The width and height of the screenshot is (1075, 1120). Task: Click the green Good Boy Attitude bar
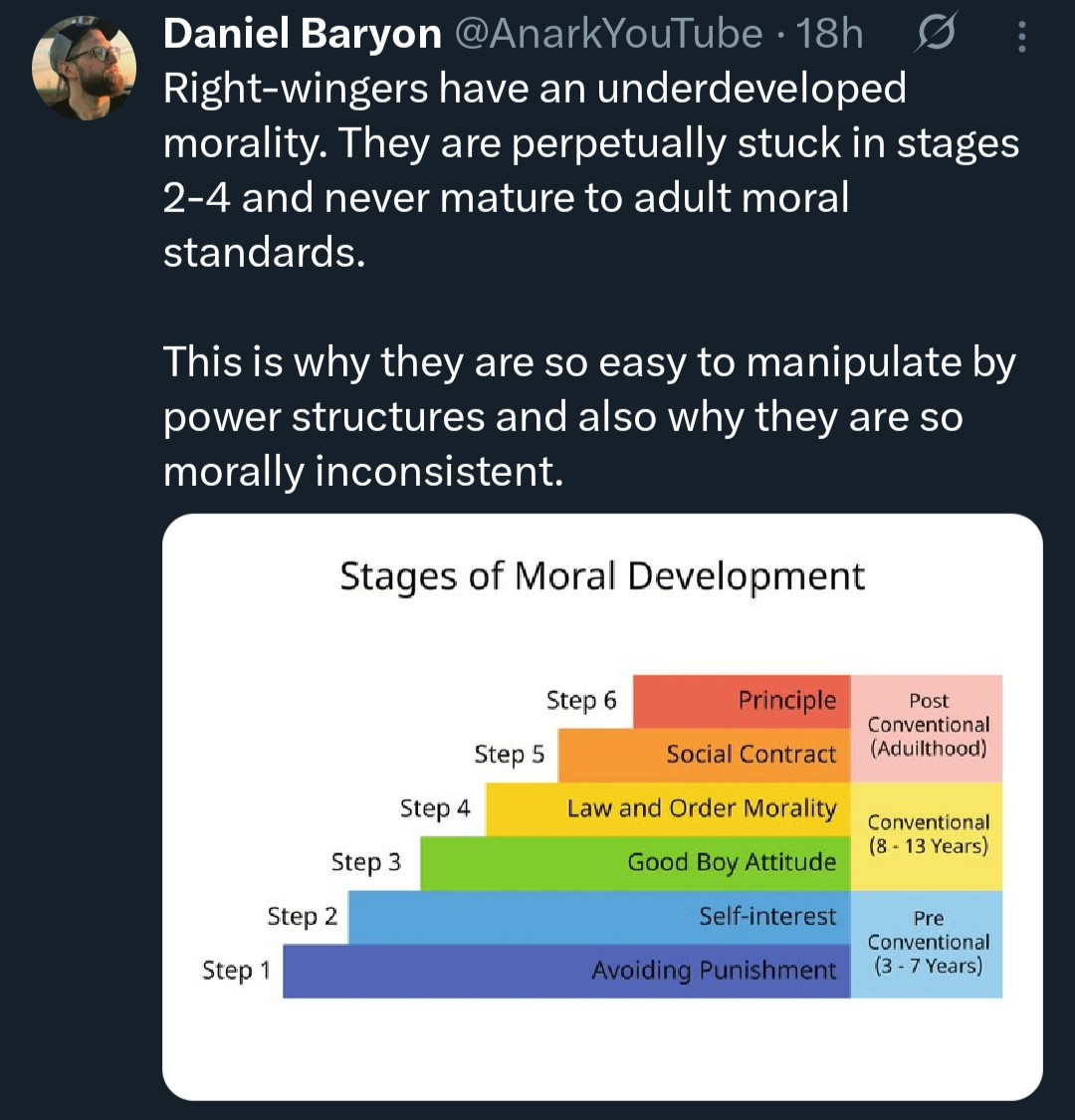[x=635, y=862]
